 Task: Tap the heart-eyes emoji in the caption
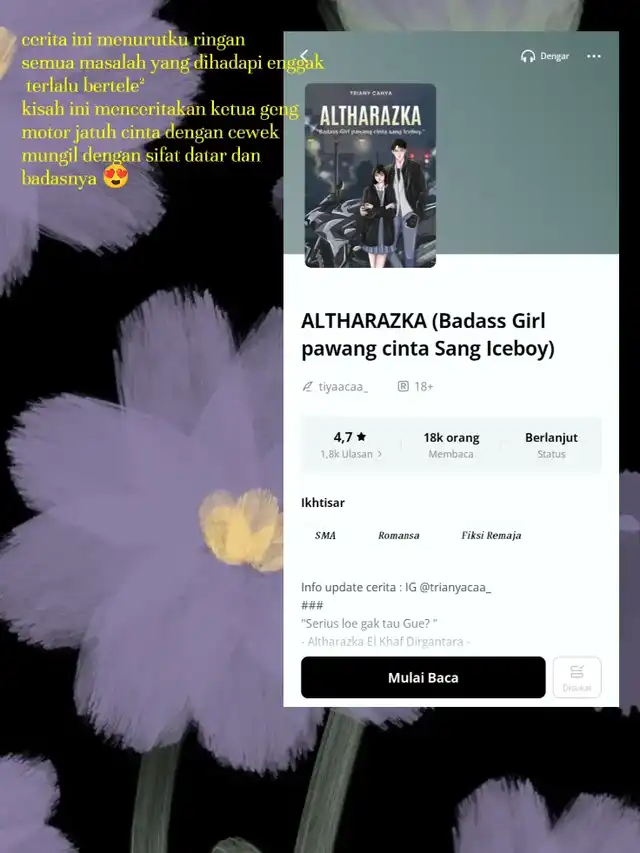coord(115,177)
